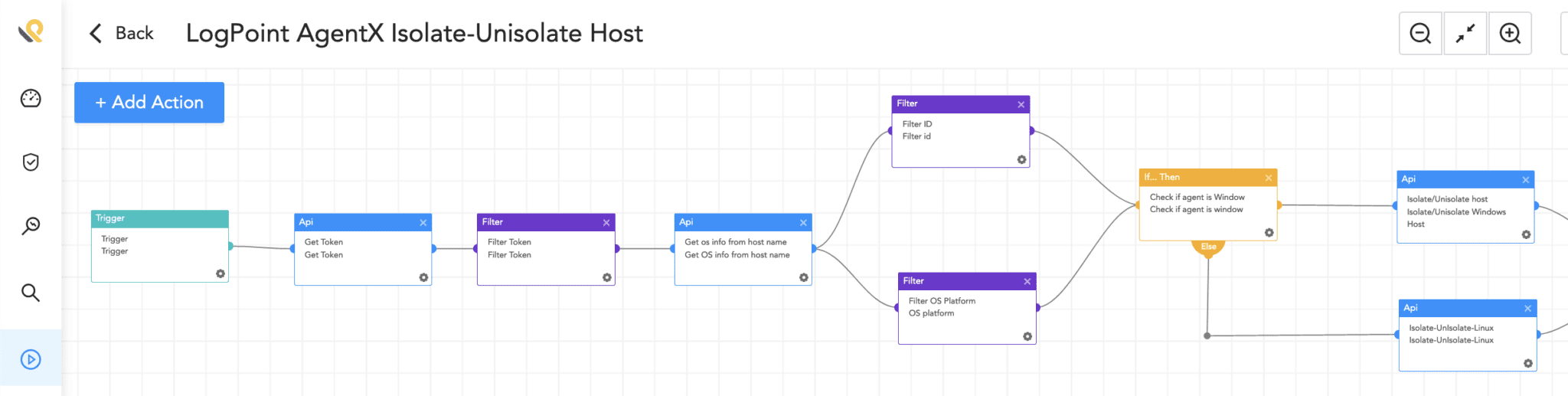
Task: Open the shield checkmark sidebar icon
Action: (31, 162)
